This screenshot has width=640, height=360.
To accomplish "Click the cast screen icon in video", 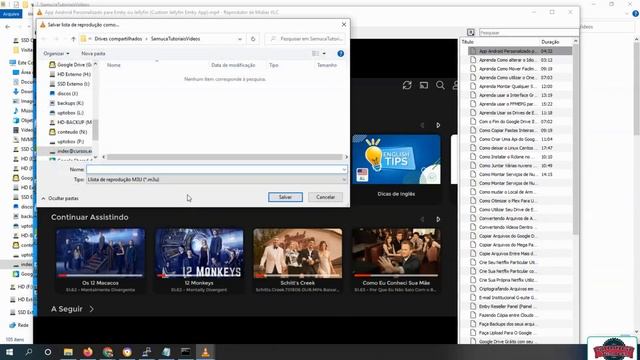I will point(424,85).
